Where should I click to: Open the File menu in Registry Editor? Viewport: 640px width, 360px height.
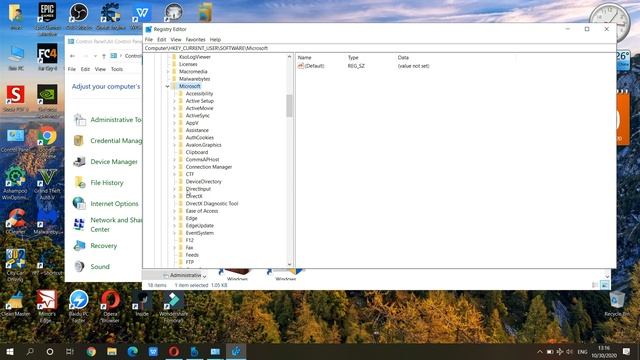pyautogui.click(x=149, y=40)
